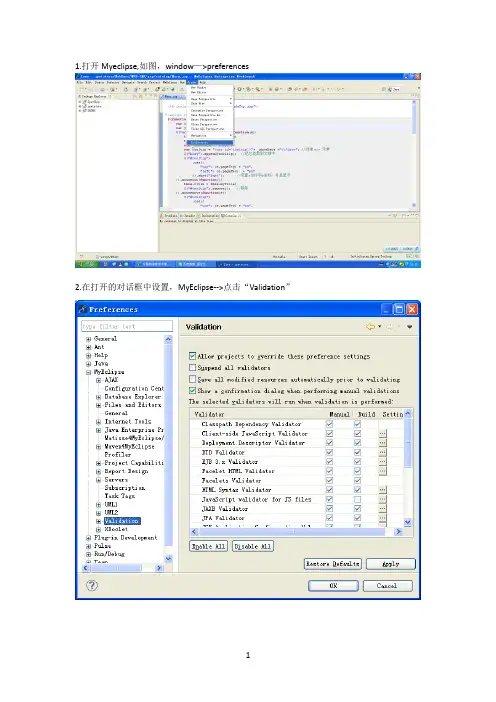Select Validation in the preferences tree
The height and width of the screenshot is (702, 496).
coord(122,521)
